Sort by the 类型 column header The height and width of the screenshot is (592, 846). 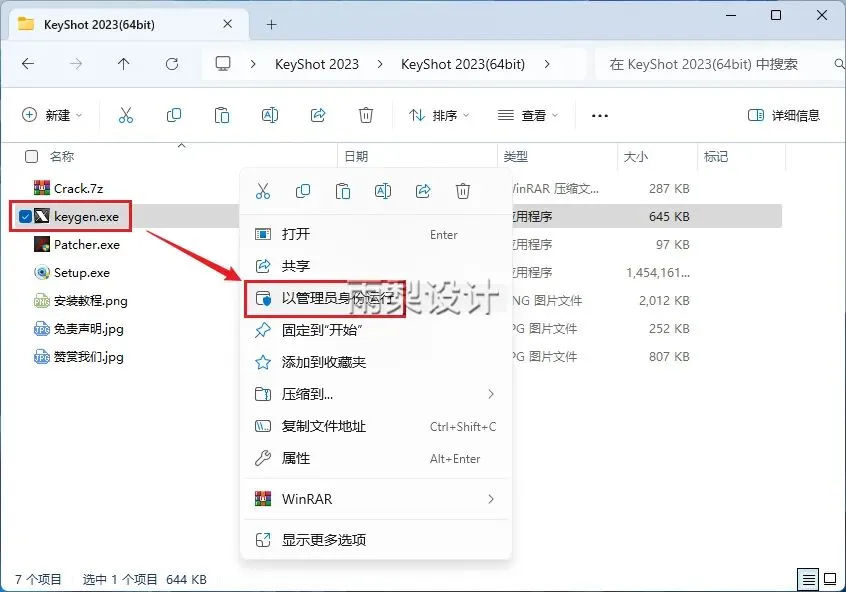[x=516, y=156]
